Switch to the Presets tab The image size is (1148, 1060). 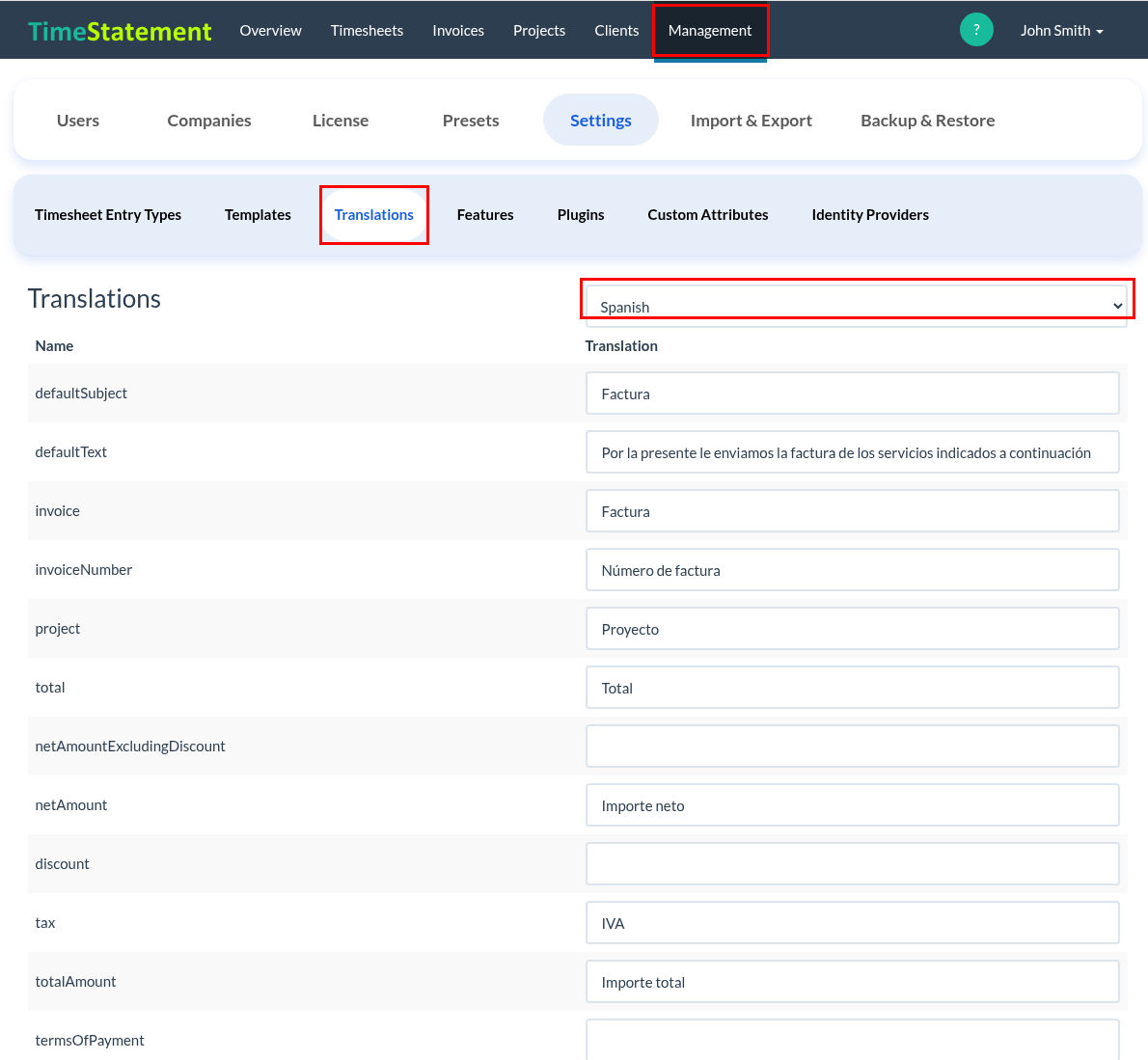coord(471,120)
